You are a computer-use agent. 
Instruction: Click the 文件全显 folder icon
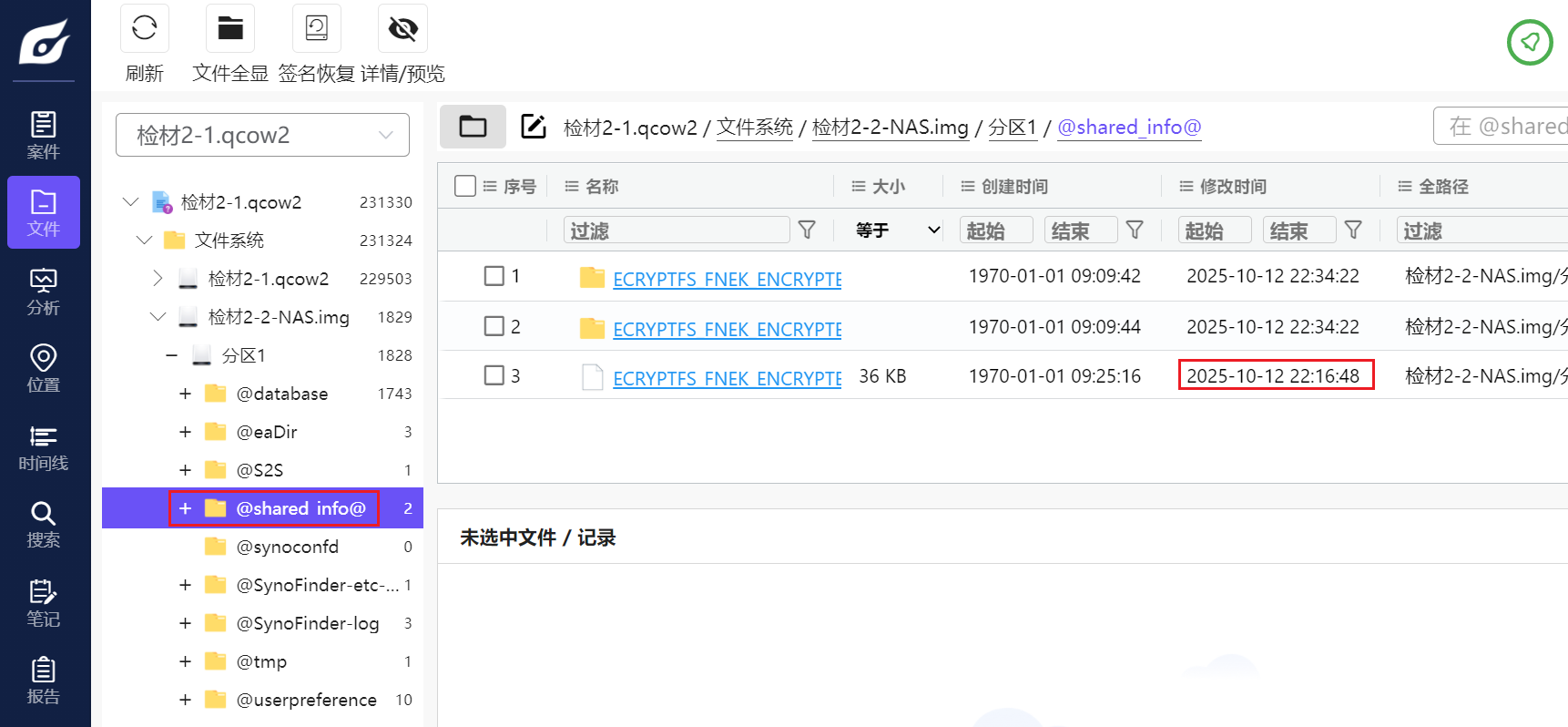(x=230, y=29)
